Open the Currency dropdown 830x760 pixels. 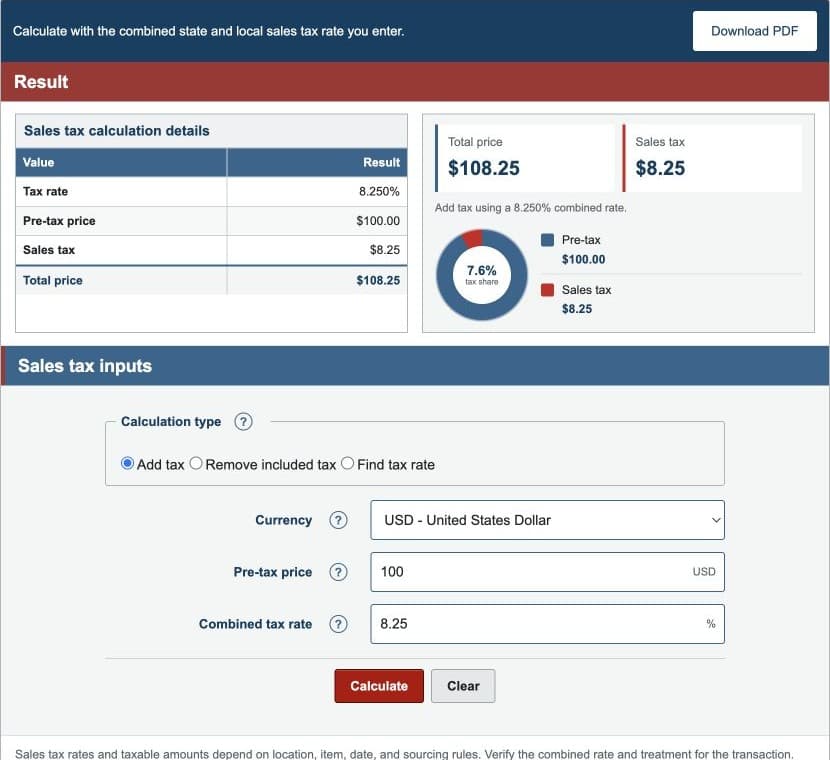(547, 520)
